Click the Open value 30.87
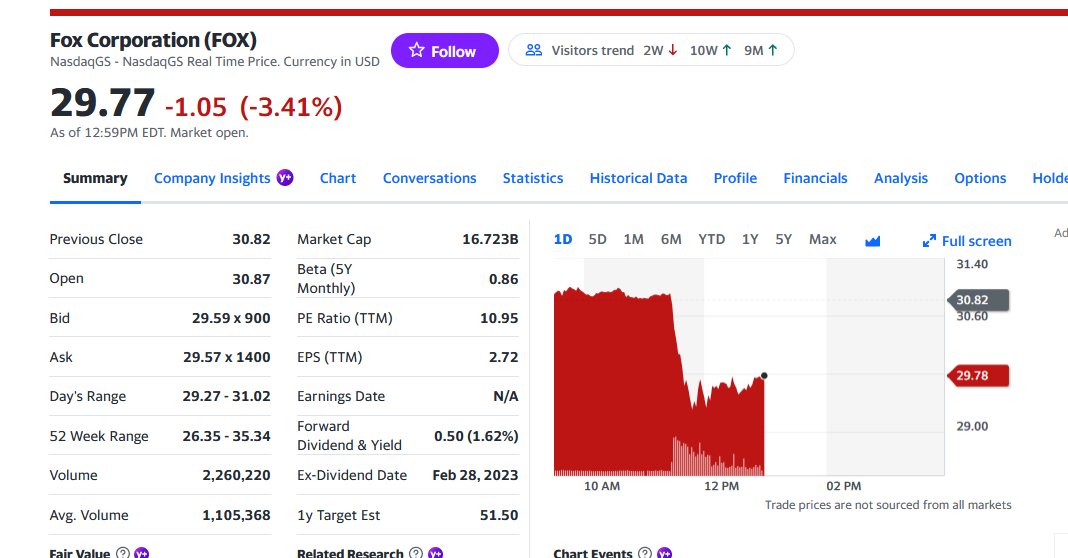The width and height of the screenshot is (1068, 558). coord(251,279)
